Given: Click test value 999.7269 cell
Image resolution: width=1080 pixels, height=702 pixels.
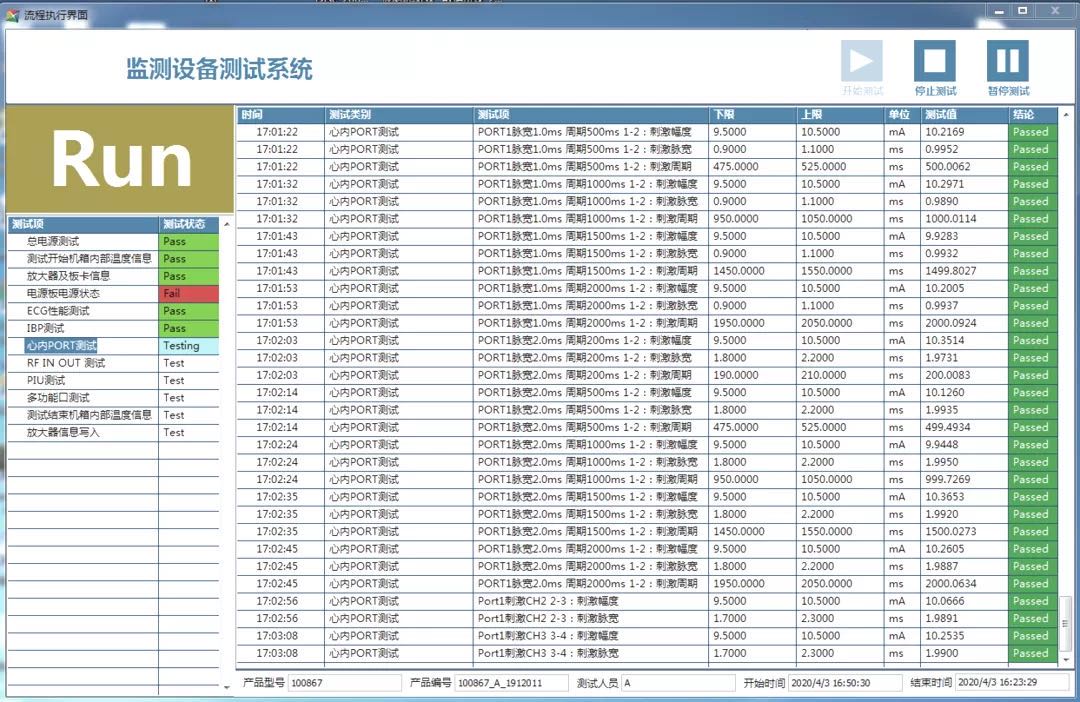Looking at the screenshot, I should pyautogui.click(x=964, y=479).
